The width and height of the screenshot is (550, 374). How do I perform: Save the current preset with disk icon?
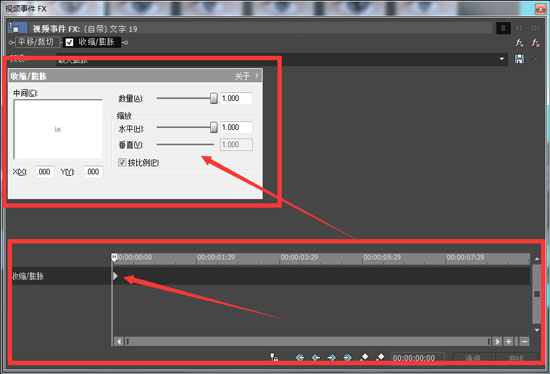519,59
